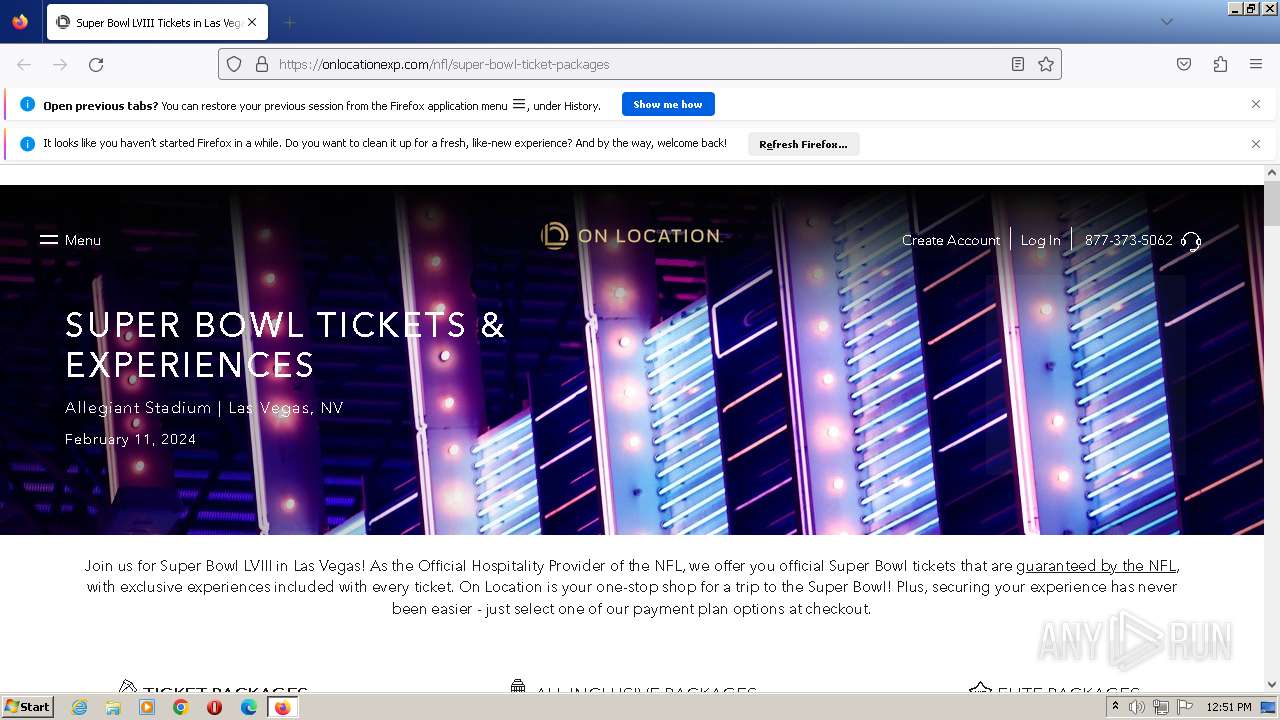Select Firefox taskbar button

[283, 707]
